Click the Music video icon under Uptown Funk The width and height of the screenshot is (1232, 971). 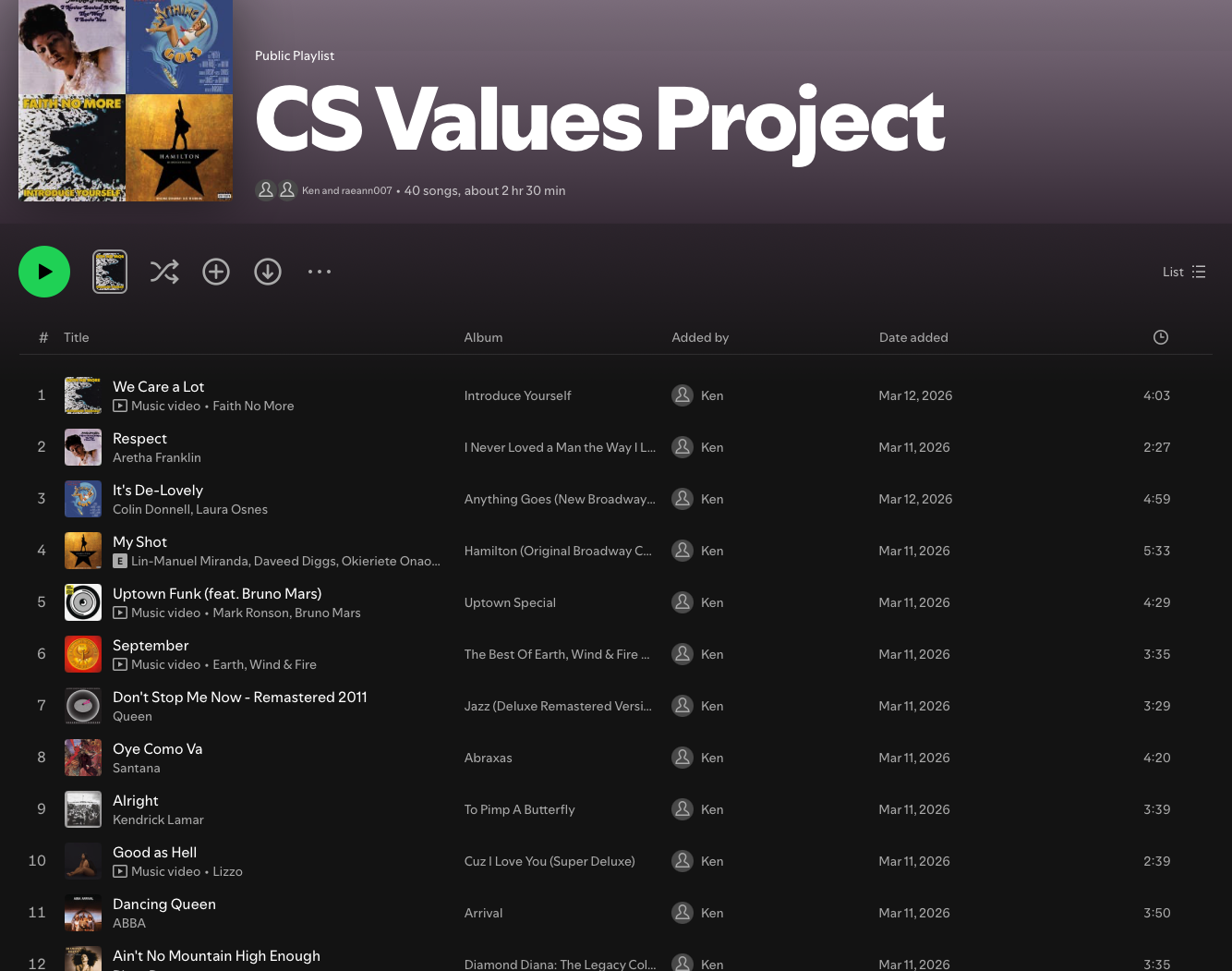tap(120, 613)
